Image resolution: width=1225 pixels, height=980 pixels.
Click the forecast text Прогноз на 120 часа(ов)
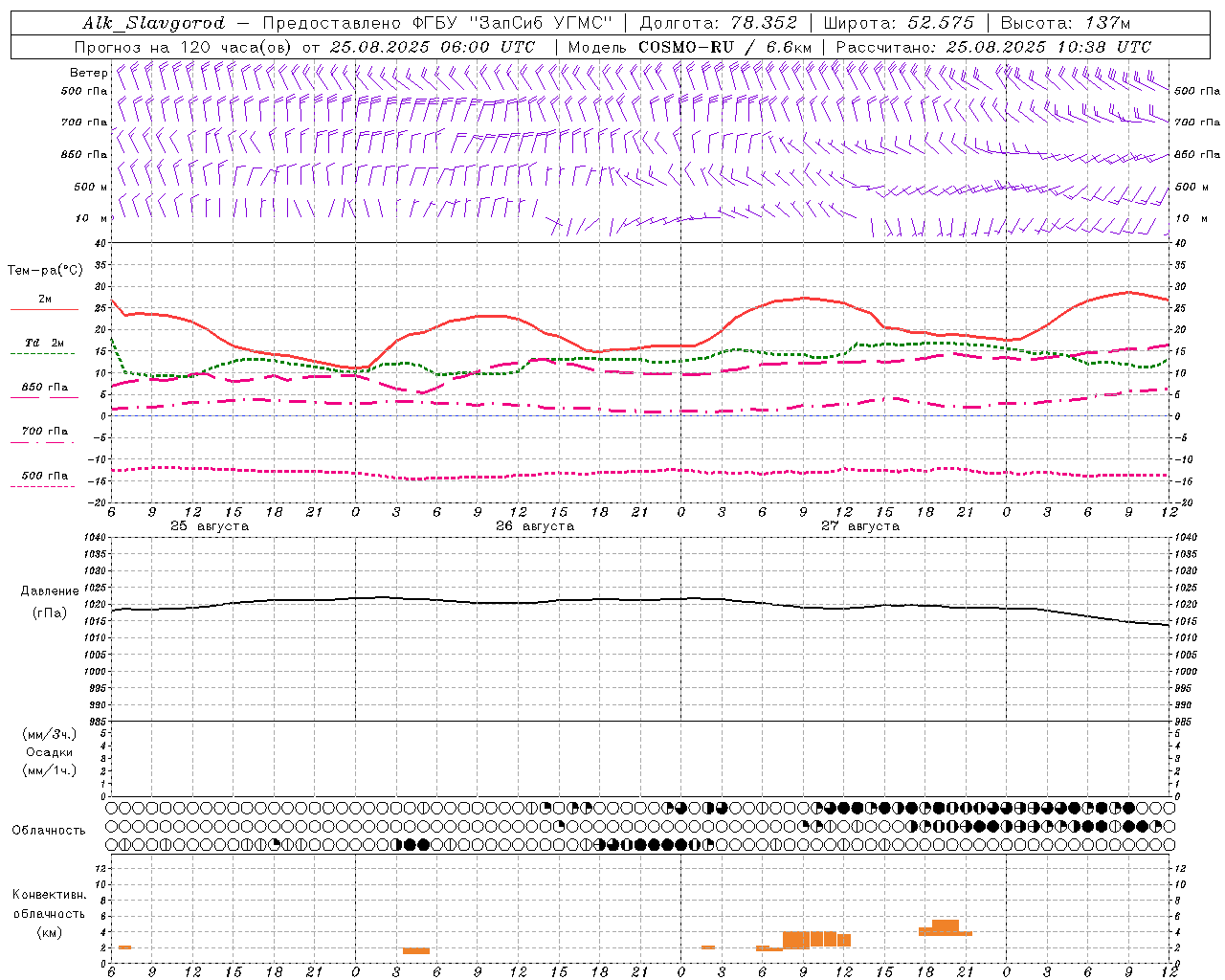185,47
